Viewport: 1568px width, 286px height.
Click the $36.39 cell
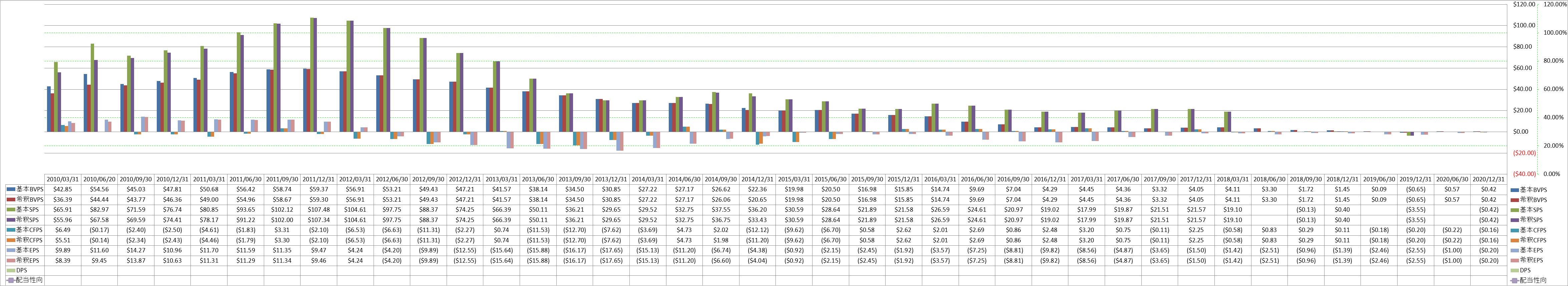point(63,200)
